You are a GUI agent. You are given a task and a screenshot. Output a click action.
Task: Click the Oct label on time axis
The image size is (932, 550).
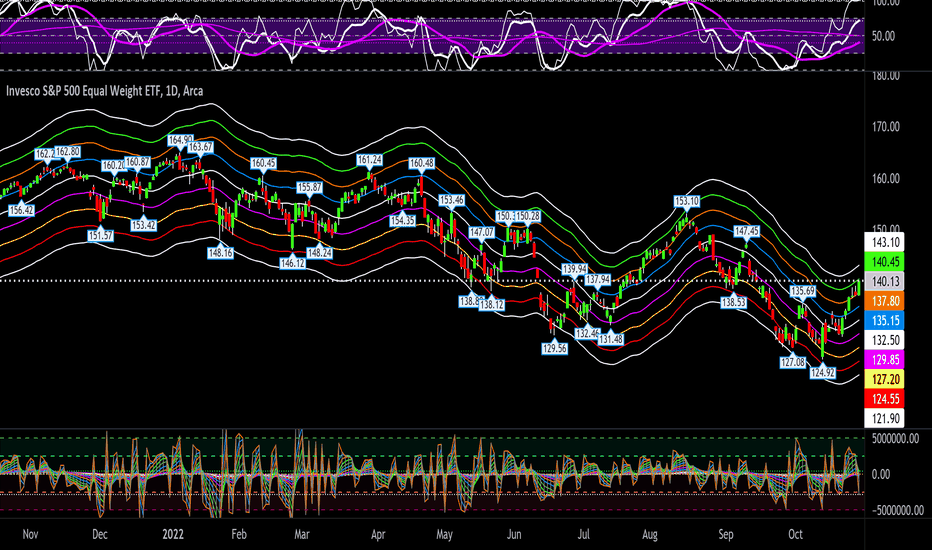[795, 534]
